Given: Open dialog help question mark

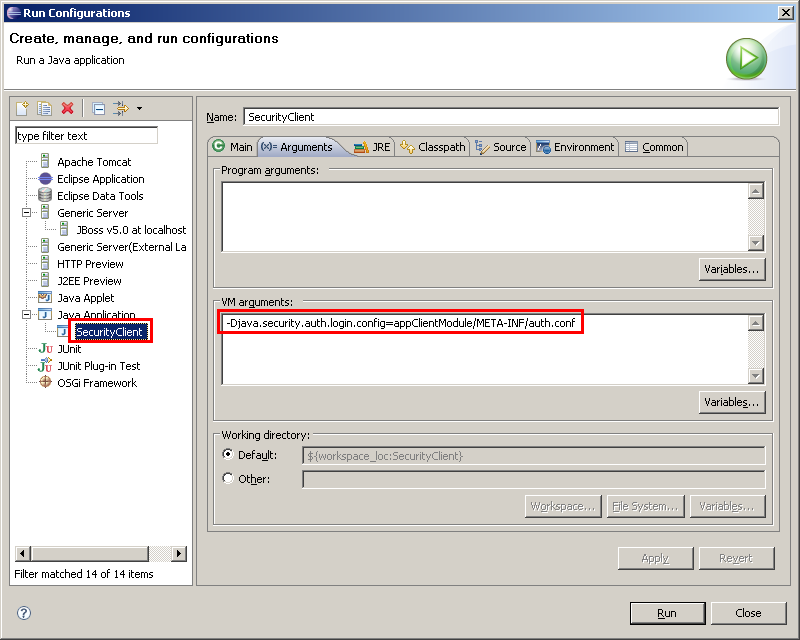Looking at the screenshot, I should (x=24, y=613).
